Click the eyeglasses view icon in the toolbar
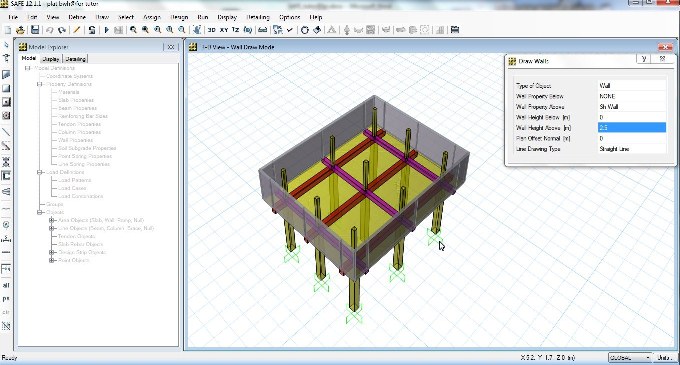 click(x=262, y=30)
